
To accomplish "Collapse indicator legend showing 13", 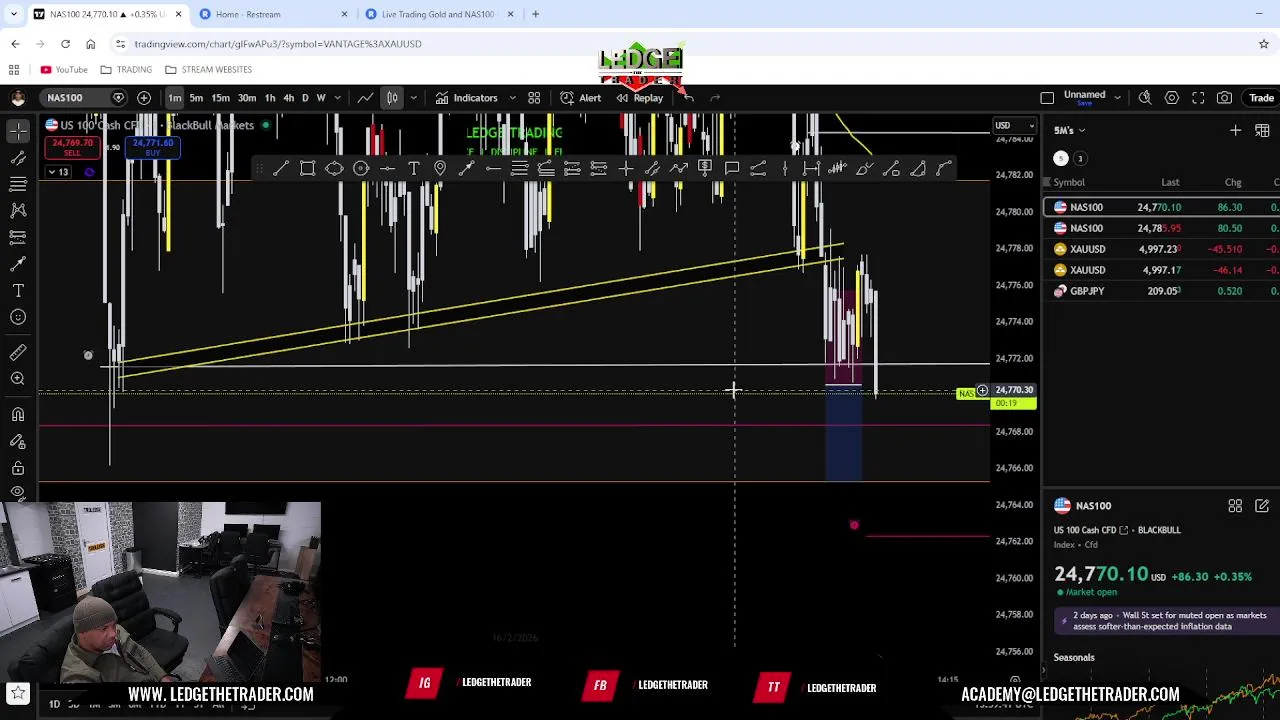I will tap(58, 172).
